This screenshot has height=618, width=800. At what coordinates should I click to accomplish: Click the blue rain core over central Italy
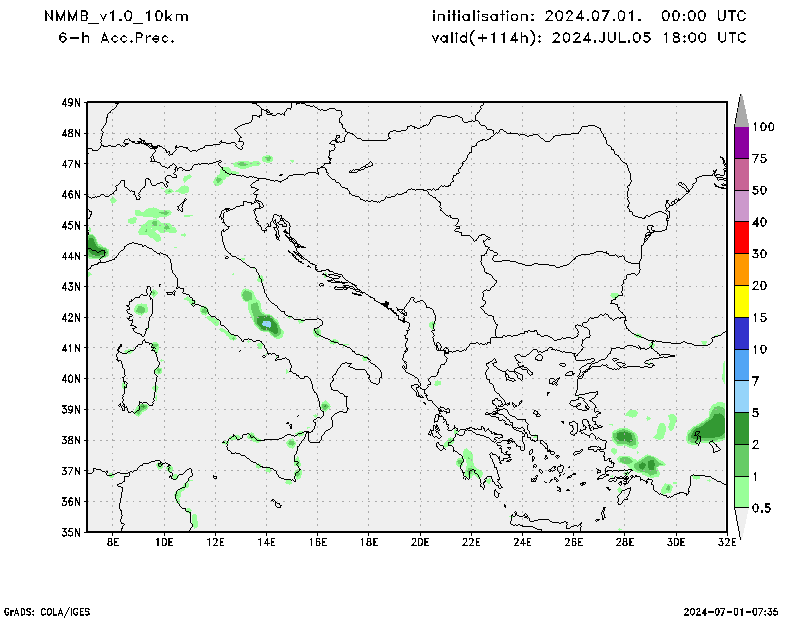click(x=267, y=323)
